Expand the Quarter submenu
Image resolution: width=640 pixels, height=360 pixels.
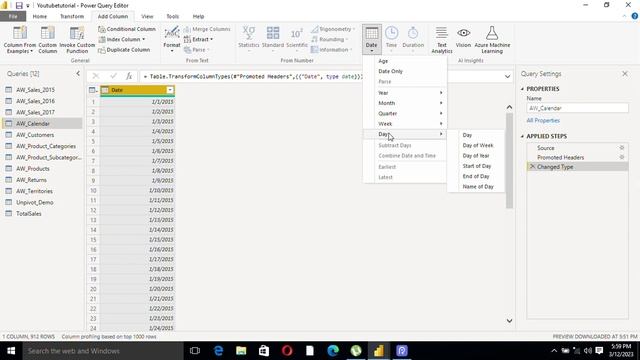tap(405, 113)
